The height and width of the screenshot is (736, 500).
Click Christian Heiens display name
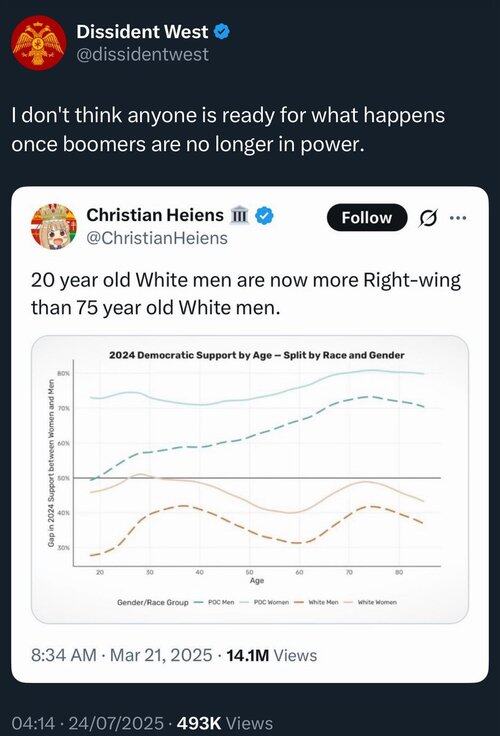pos(155,215)
